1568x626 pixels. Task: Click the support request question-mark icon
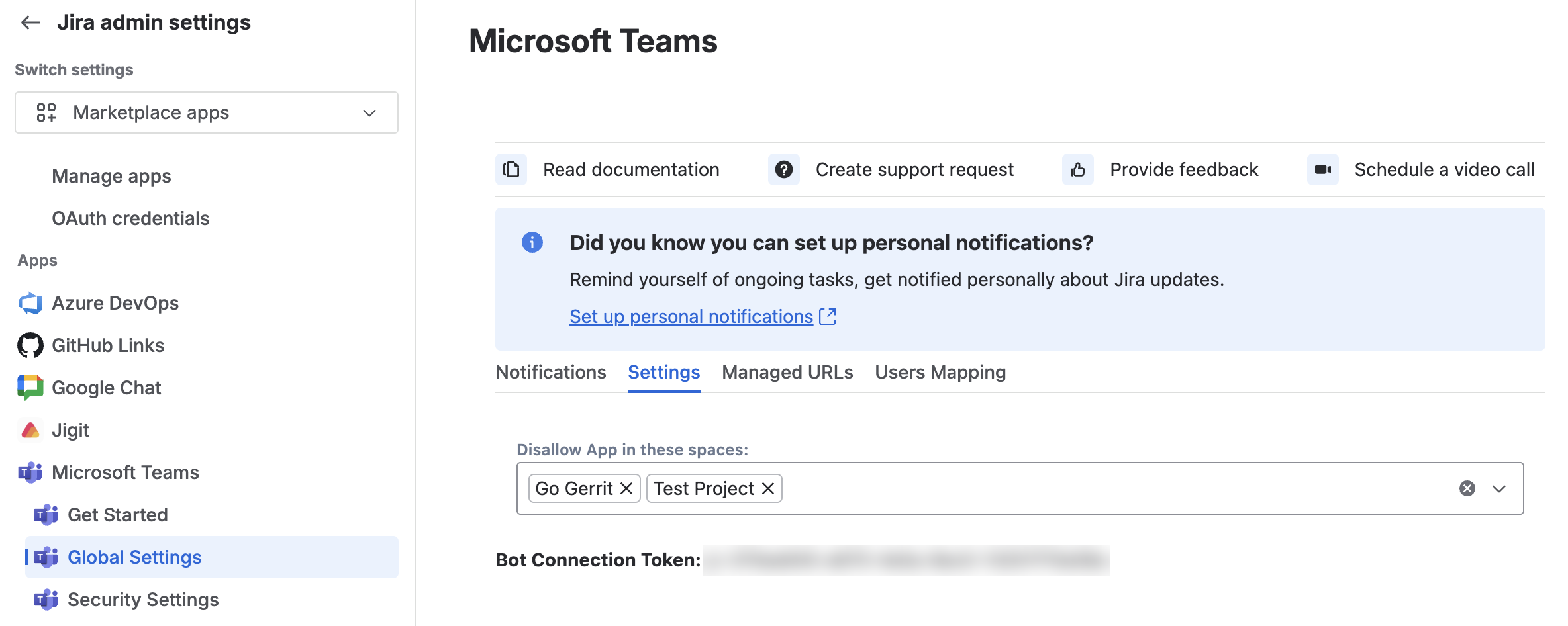(784, 170)
